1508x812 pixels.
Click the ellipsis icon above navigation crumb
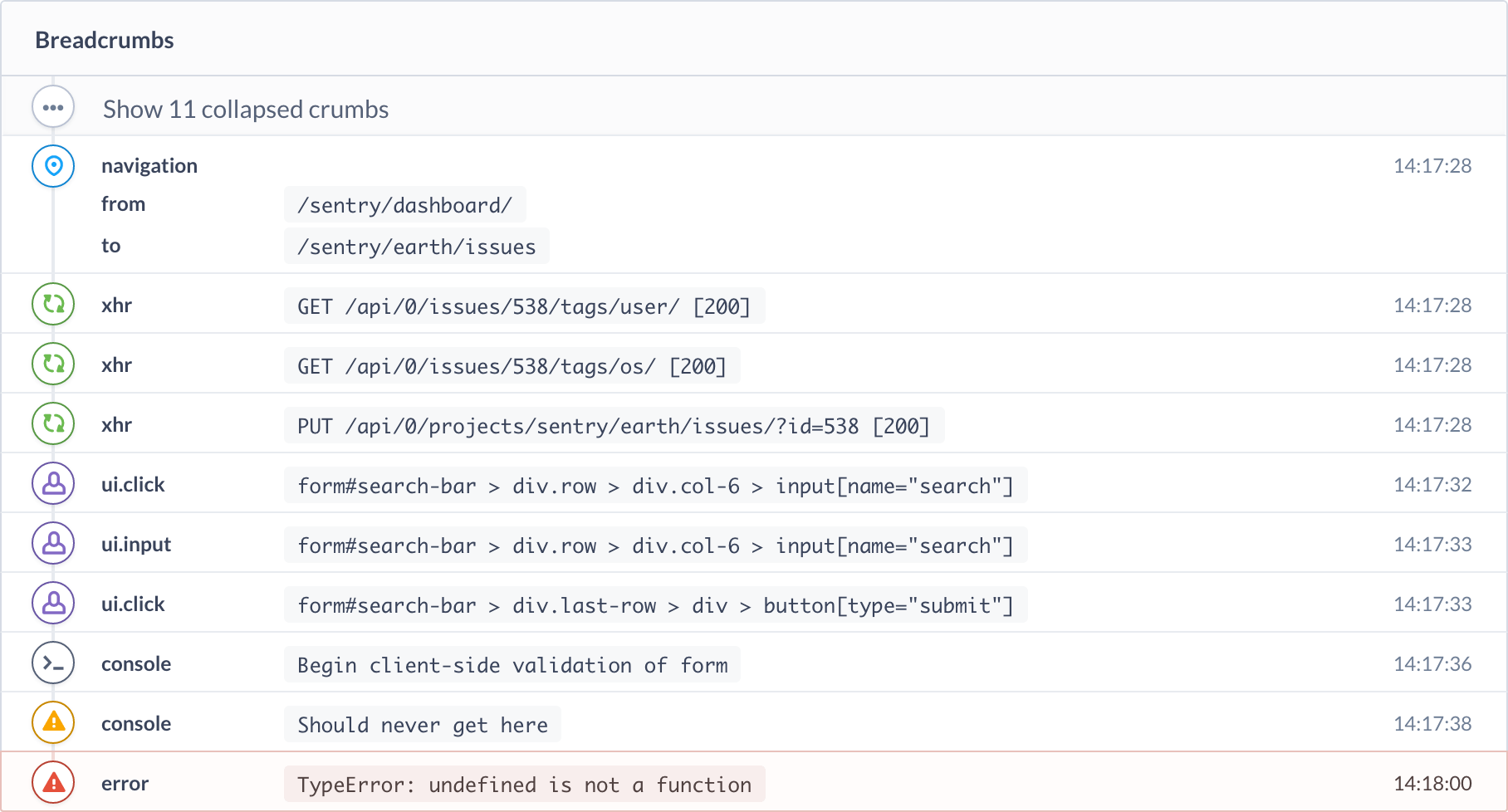(52, 106)
